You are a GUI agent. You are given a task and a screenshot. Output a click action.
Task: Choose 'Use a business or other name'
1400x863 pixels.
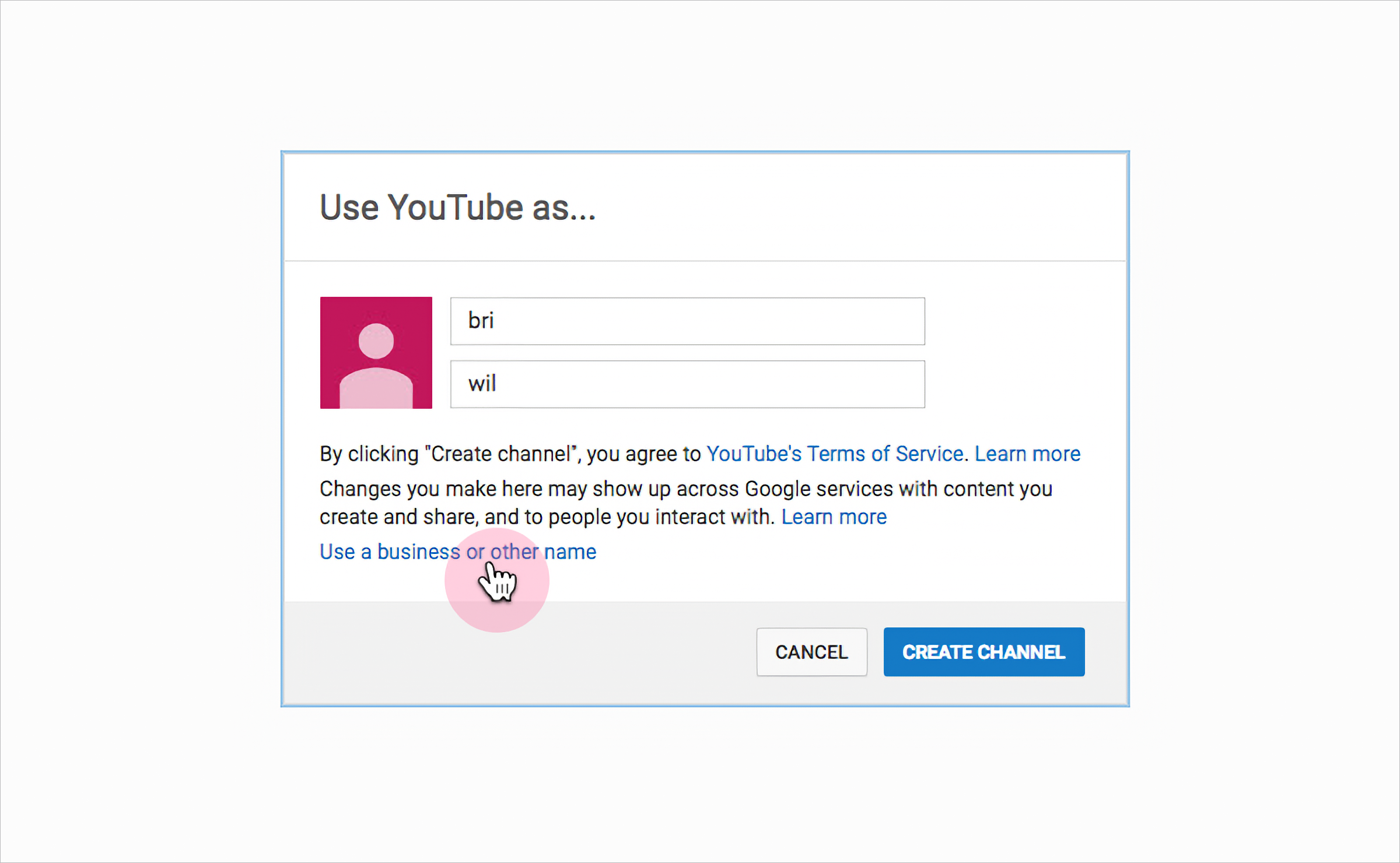[458, 552]
